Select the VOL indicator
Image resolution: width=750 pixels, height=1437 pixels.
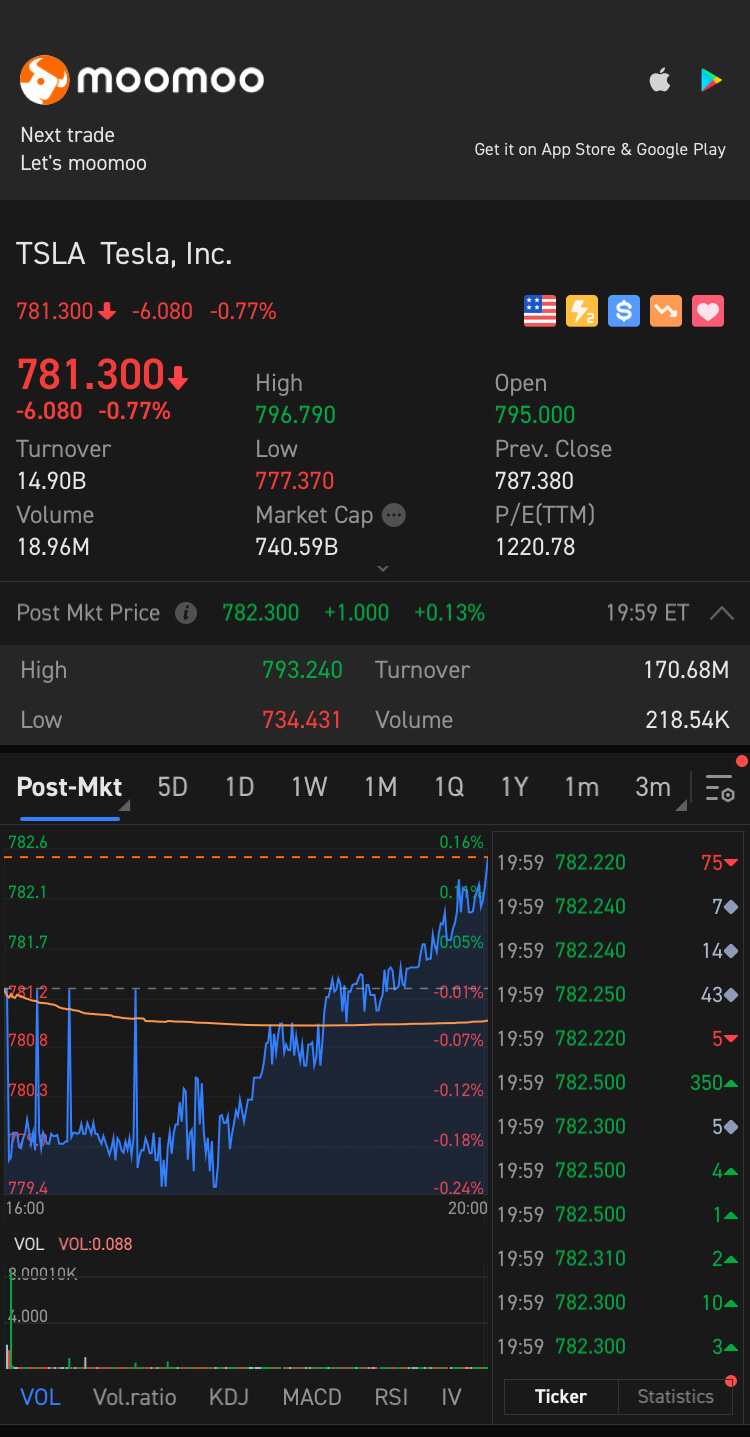click(x=41, y=1397)
